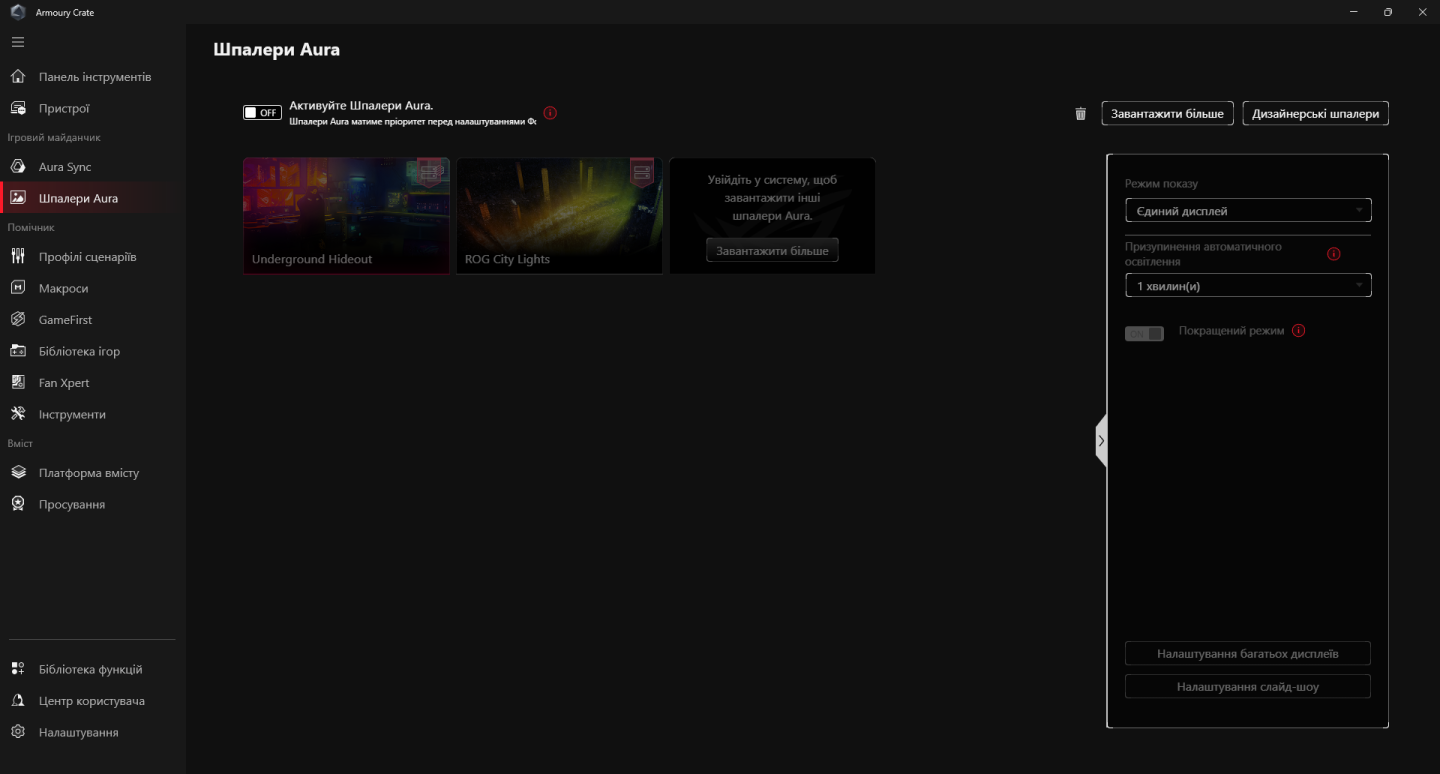Viewport: 1440px width, 774px height.
Task: Click the info icon beside Покращений режим
Action: click(1299, 331)
